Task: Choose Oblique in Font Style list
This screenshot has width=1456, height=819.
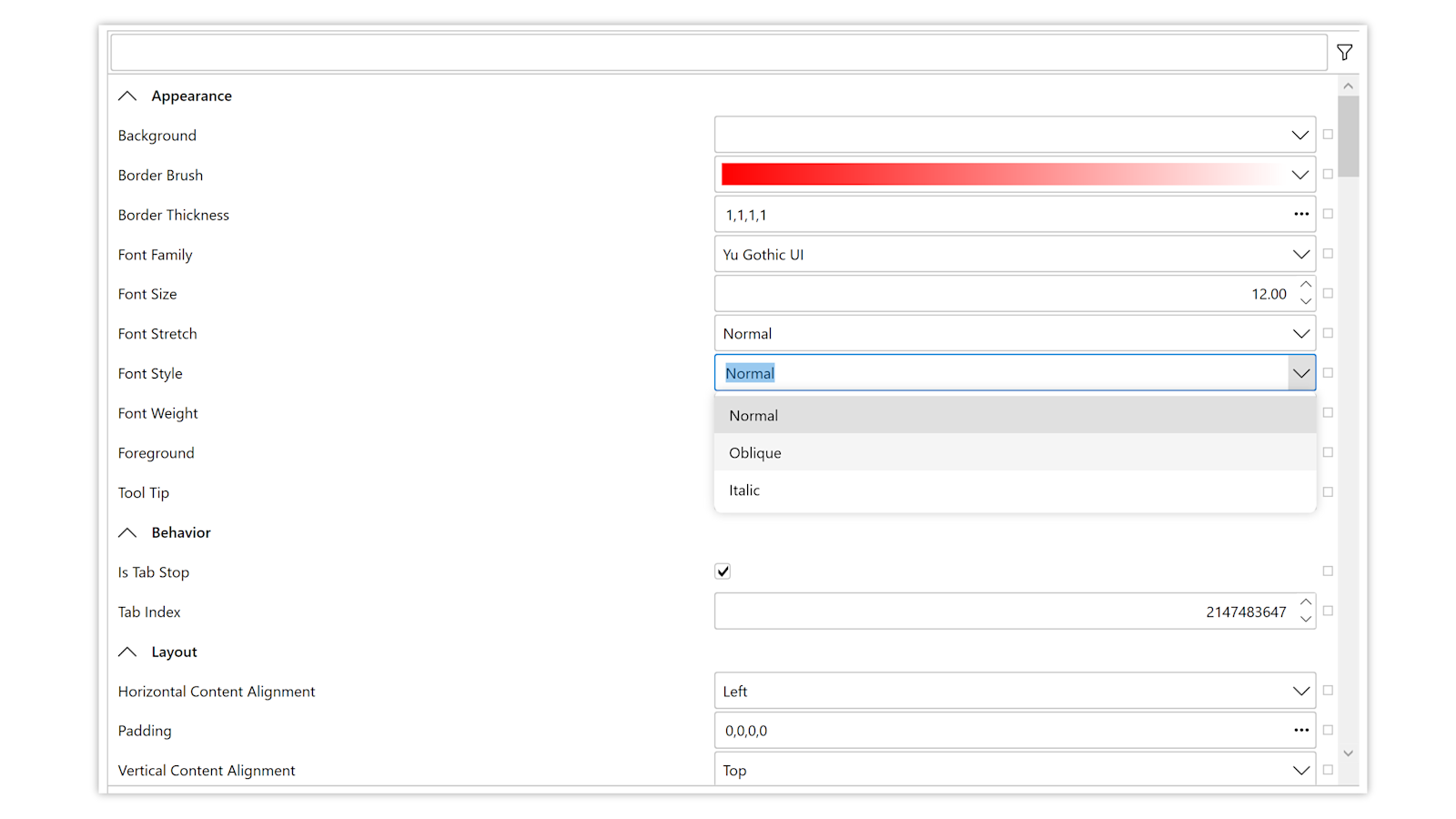Action: pyautogui.click(x=1015, y=452)
